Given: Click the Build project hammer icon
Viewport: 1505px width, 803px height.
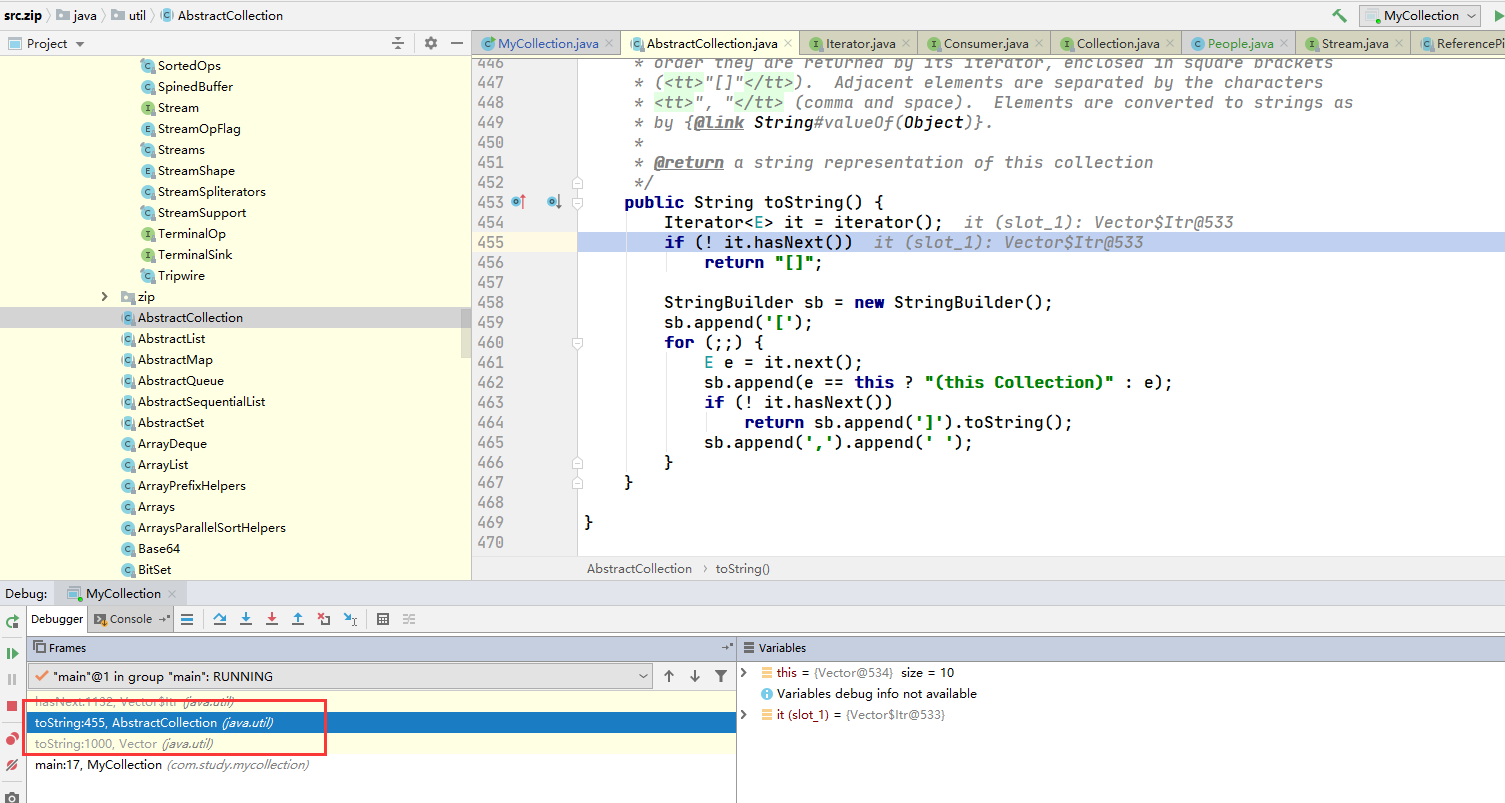Looking at the screenshot, I should coord(1339,15).
